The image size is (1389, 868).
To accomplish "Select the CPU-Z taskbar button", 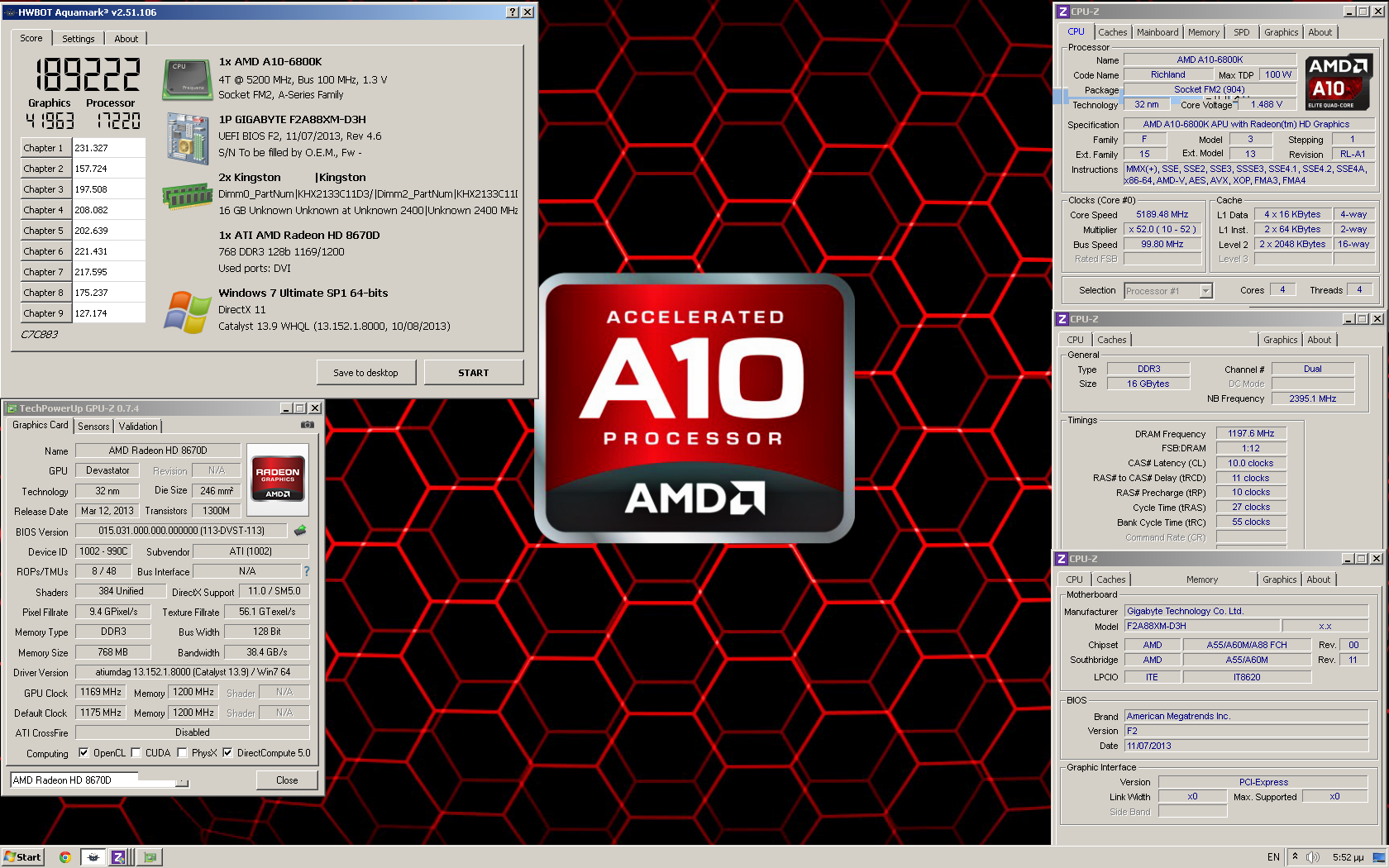I will pos(119,857).
